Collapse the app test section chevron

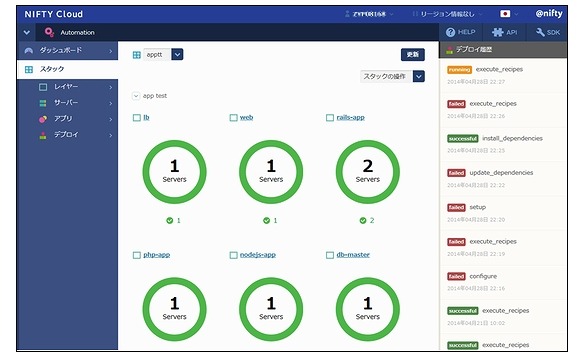[x=136, y=96]
